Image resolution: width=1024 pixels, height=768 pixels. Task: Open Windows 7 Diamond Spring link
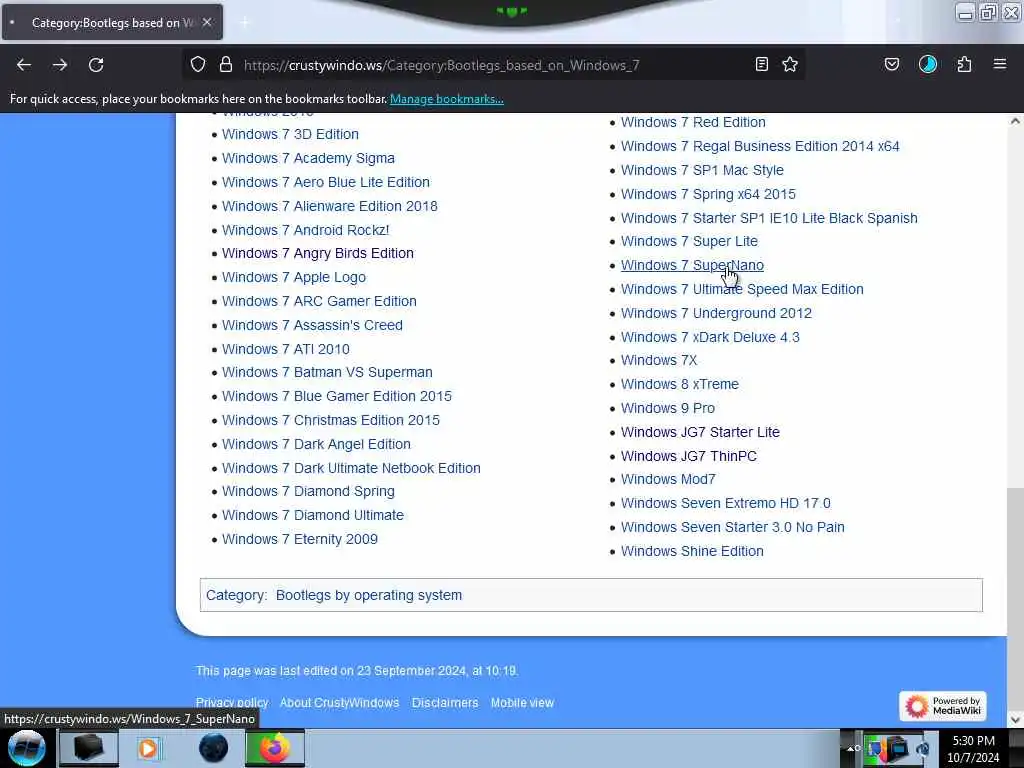pyautogui.click(x=308, y=492)
